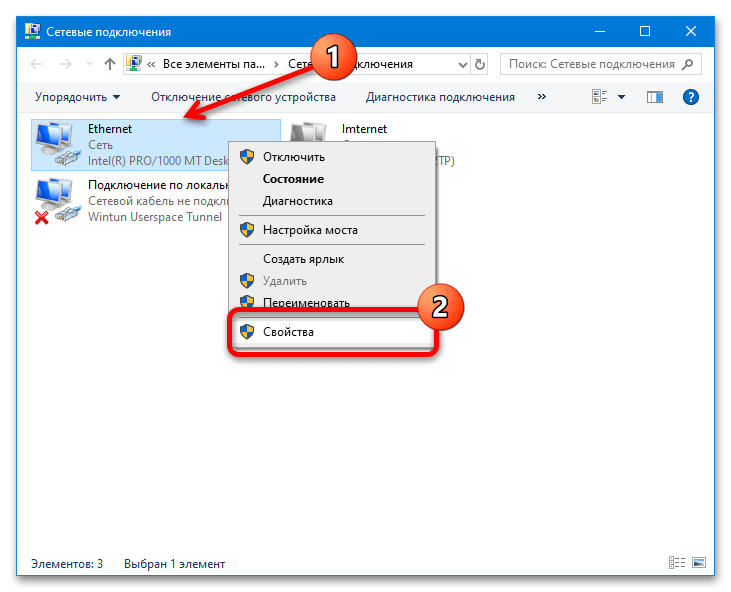Switch to details view in status bar
The width and height of the screenshot is (731, 592).
click(676, 563)
